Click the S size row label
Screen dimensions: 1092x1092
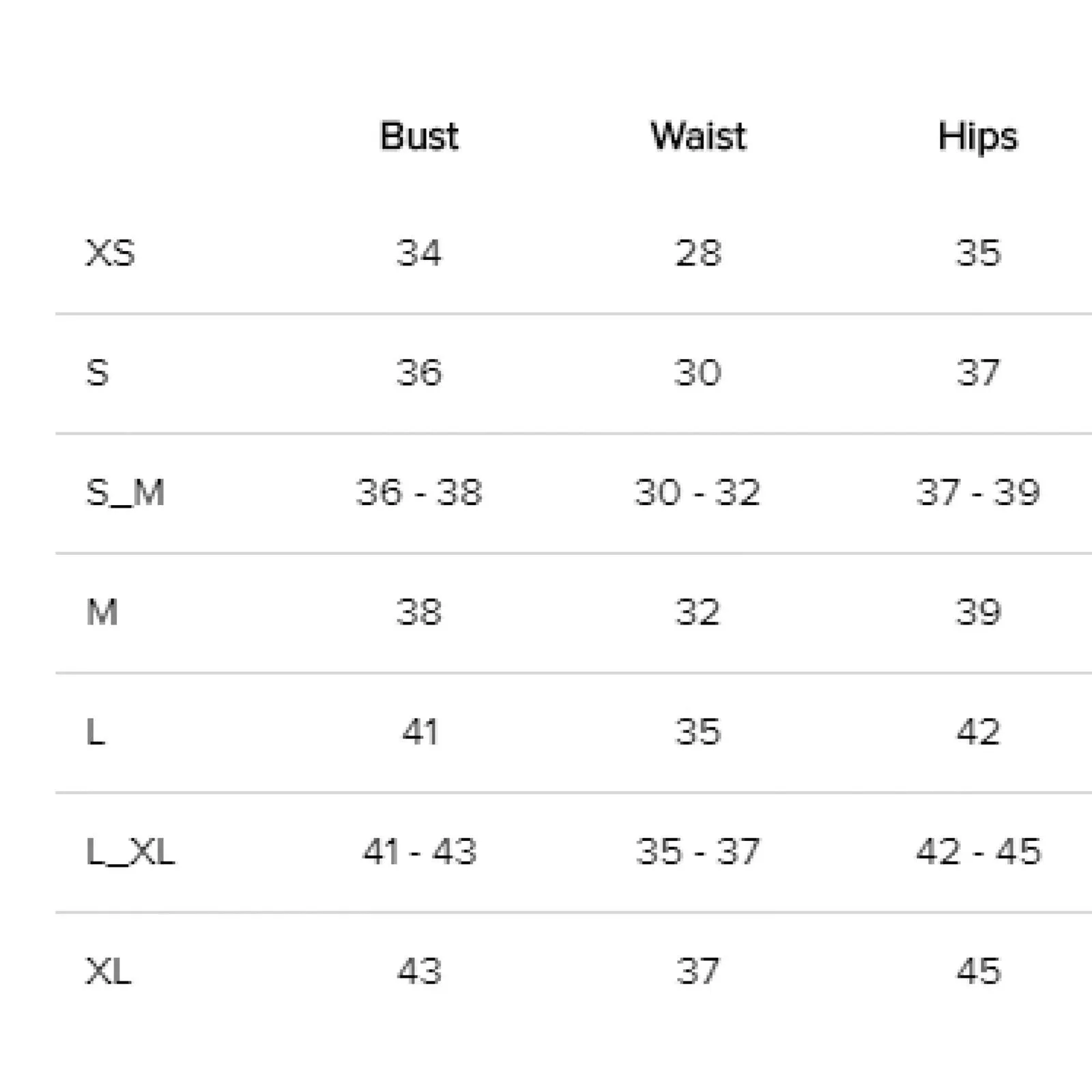(x=97, y=373)
